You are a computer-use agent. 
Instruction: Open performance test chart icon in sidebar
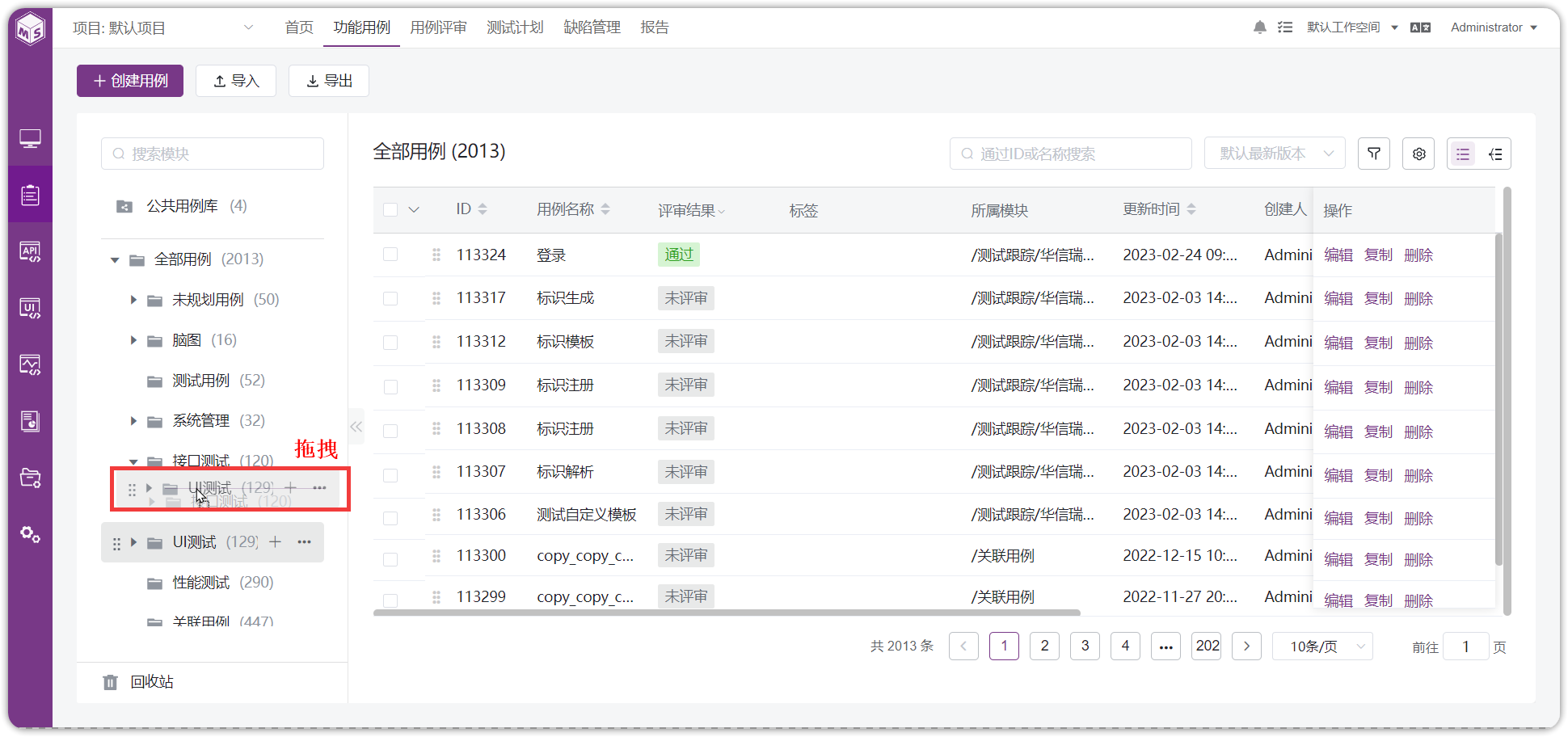(30, 364)
